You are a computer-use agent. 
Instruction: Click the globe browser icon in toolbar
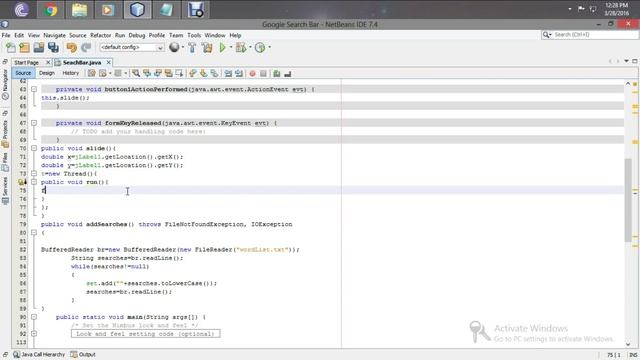[174, 47]
